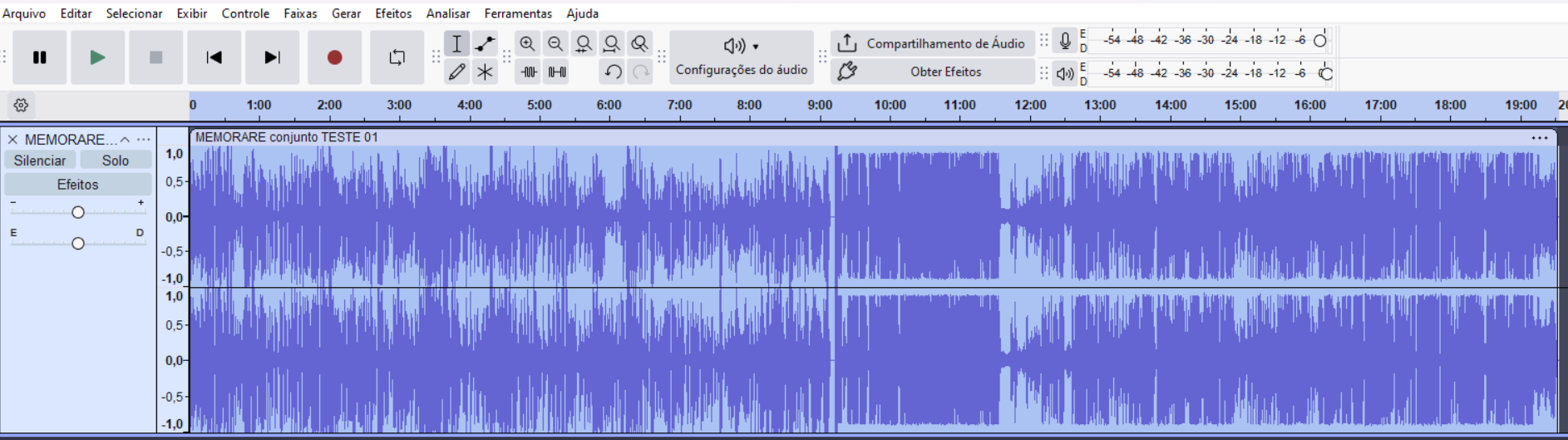Image resolution: width=1568 pixels, height=440 pixels.
Task: Select the Envelope tool
Action: (x=485, y=44)
